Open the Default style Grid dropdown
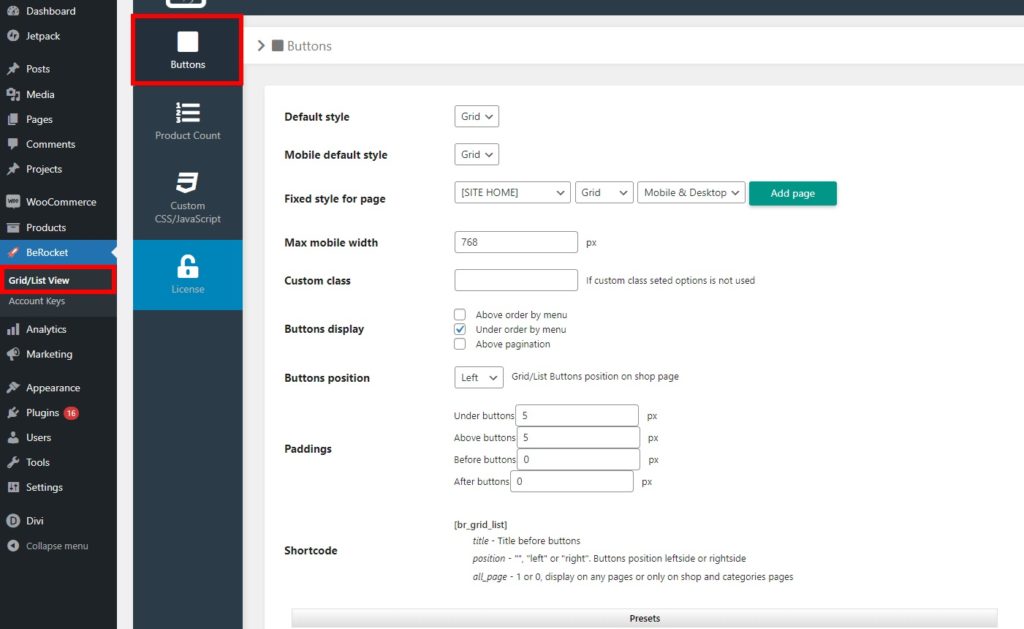 (x=476, y=116)
